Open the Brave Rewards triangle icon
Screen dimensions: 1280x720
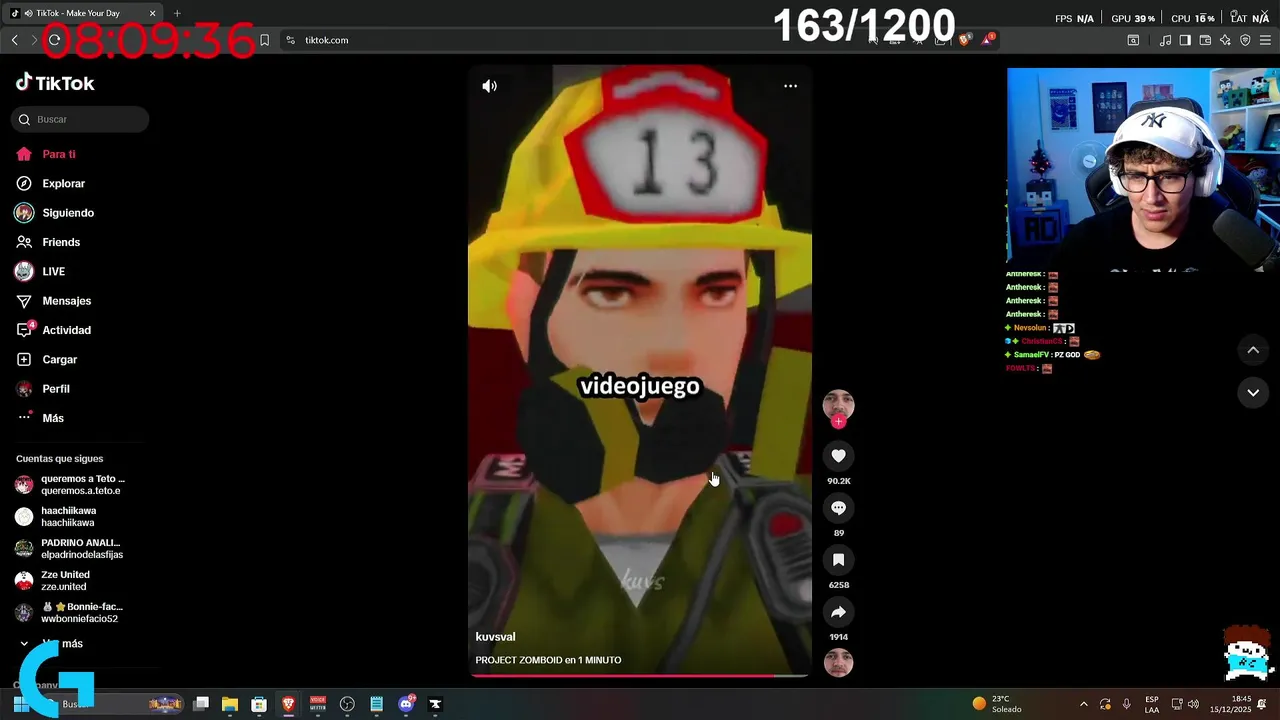click(x=988, y=40)
